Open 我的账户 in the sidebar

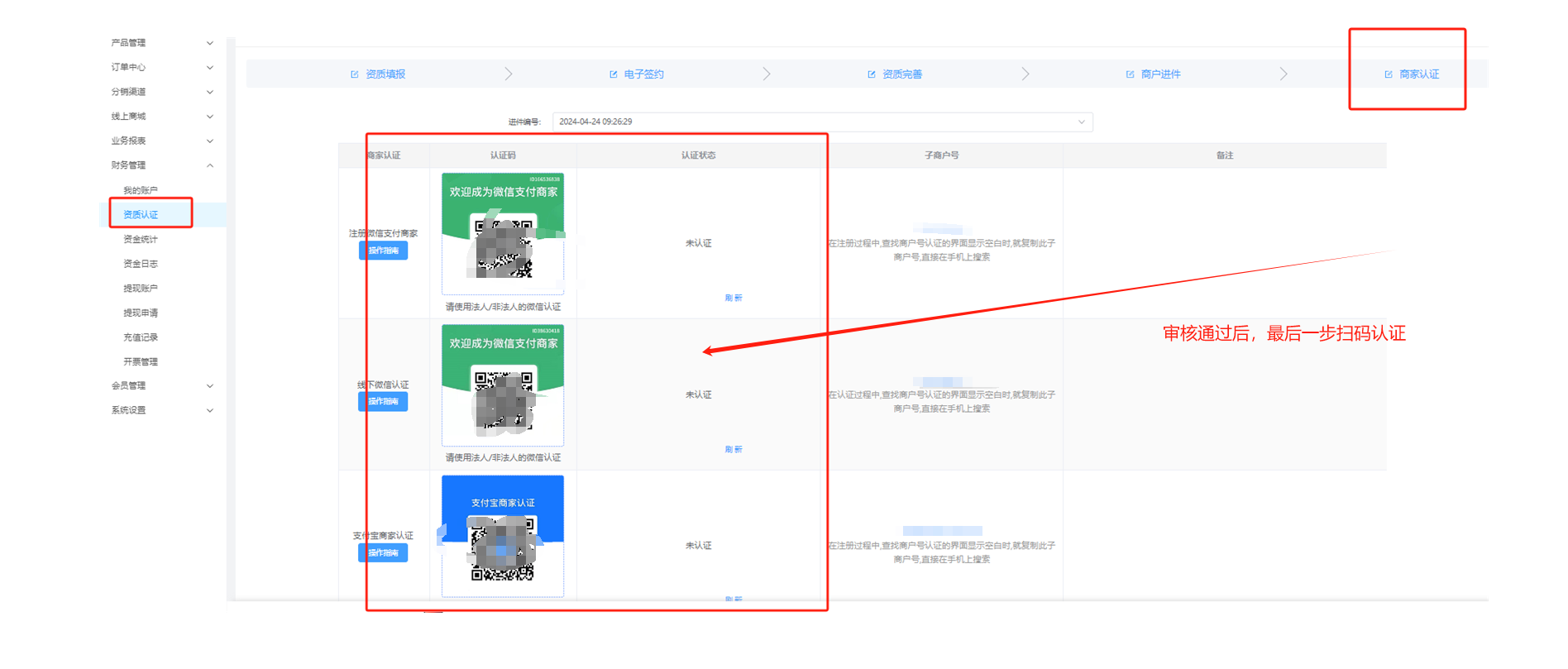[x=141, y=190]
